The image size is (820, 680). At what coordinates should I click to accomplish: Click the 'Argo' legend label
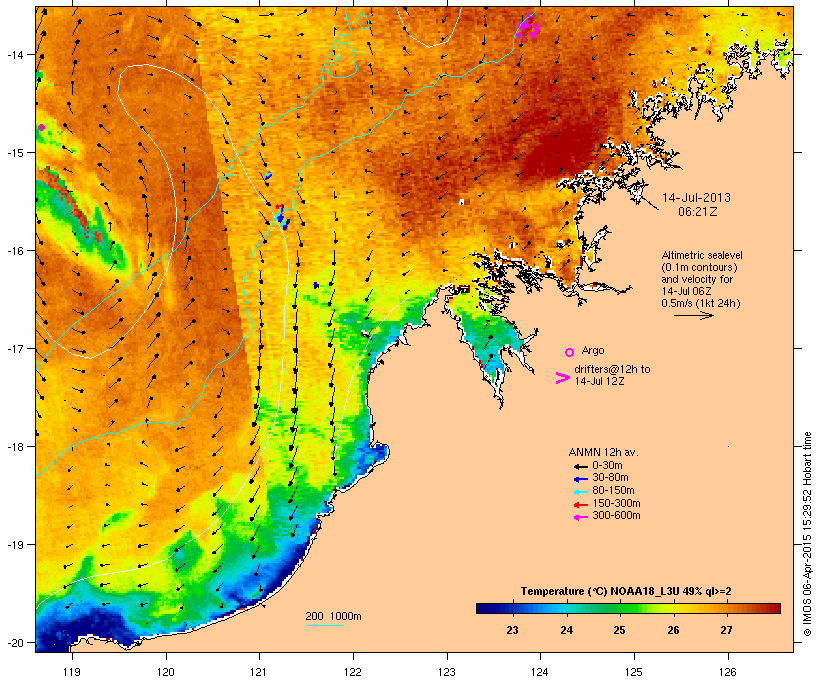point(593,350)
